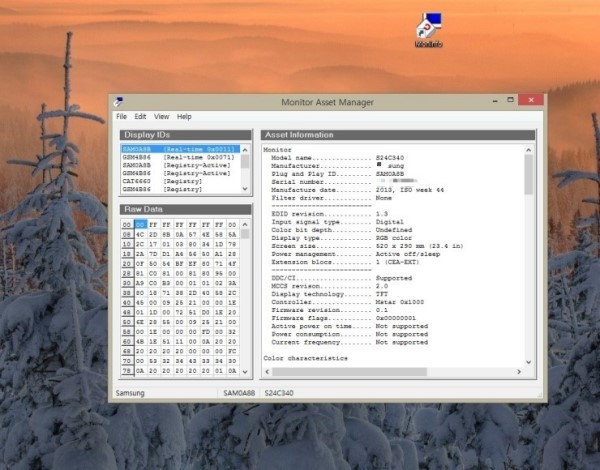Click Display IDs list scroll-down arrow
This screenshot has height=470, width=600.
pyautogui.click(x=245, y=189)
